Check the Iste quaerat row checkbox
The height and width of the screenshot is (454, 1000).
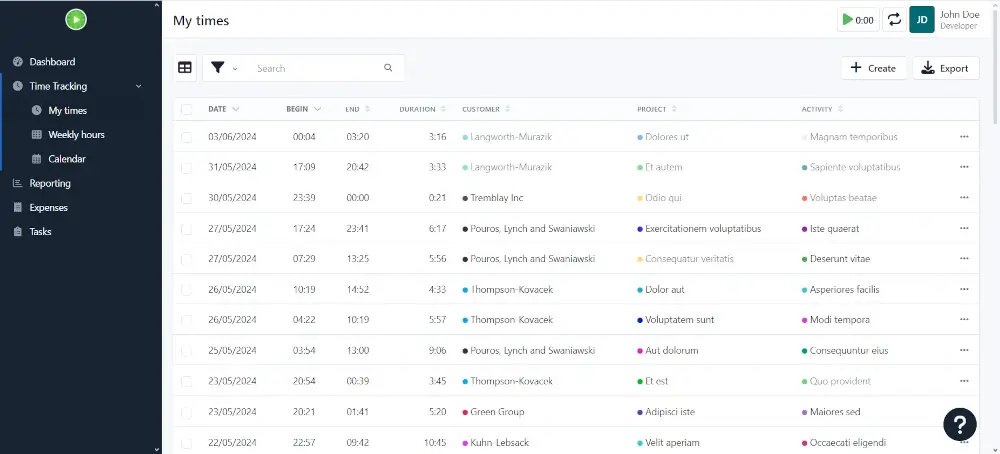(x=186, y=229)
